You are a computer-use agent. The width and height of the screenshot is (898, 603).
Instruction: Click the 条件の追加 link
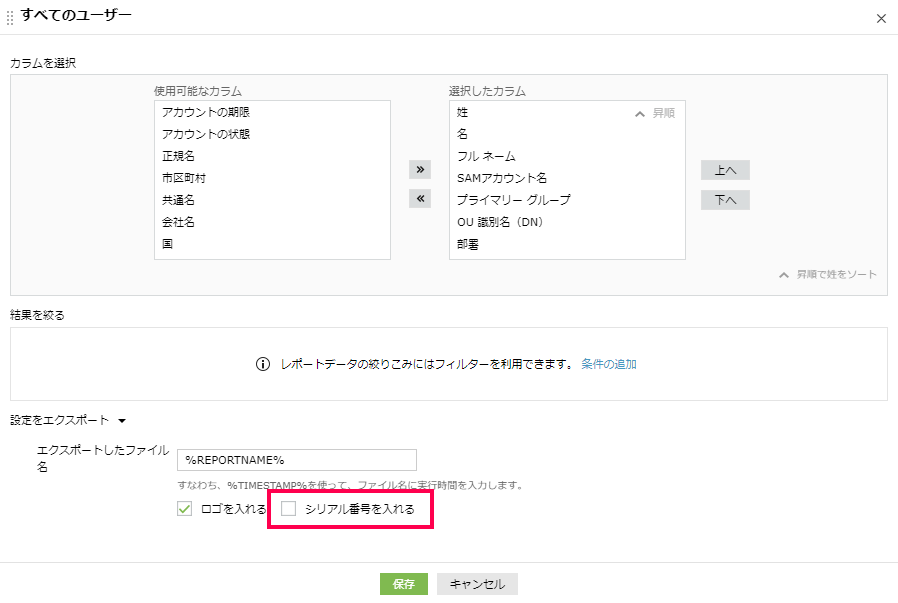tap(609, 364)
